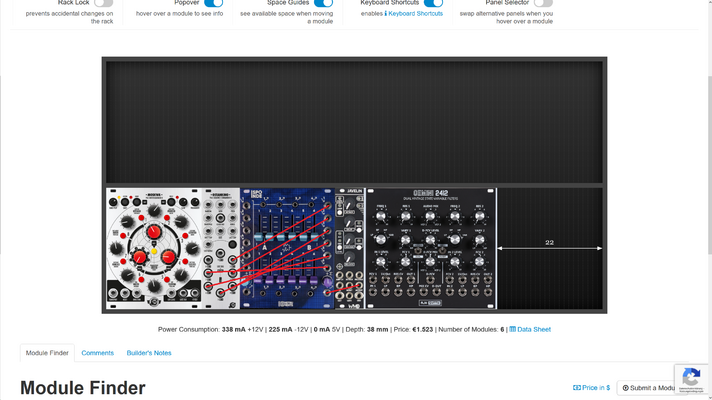Switch prices via Price in $ link

coord(592,388)
